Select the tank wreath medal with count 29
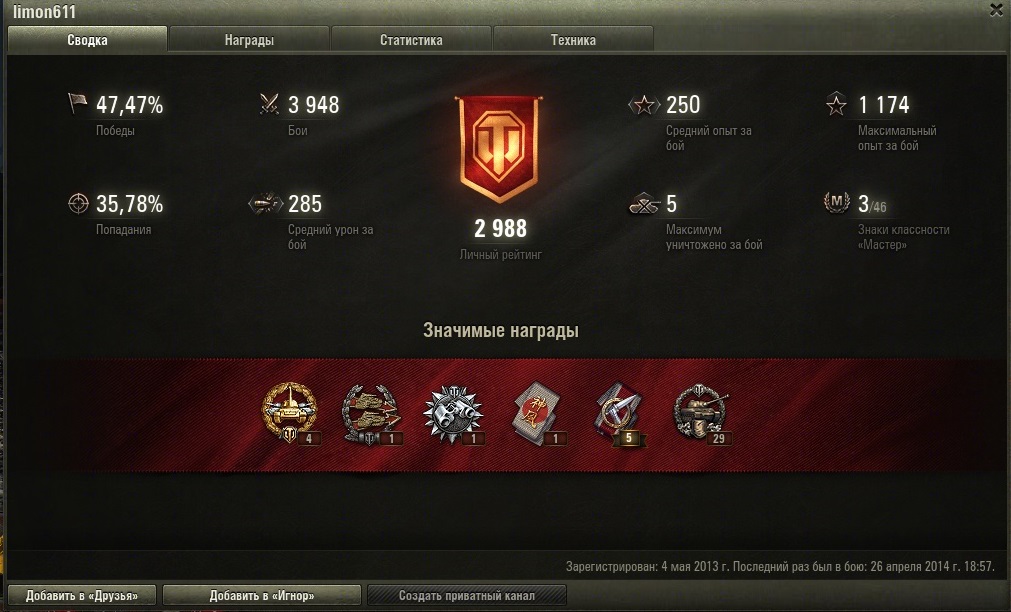This screenshot has width=1011, height=612. point(702,413)
